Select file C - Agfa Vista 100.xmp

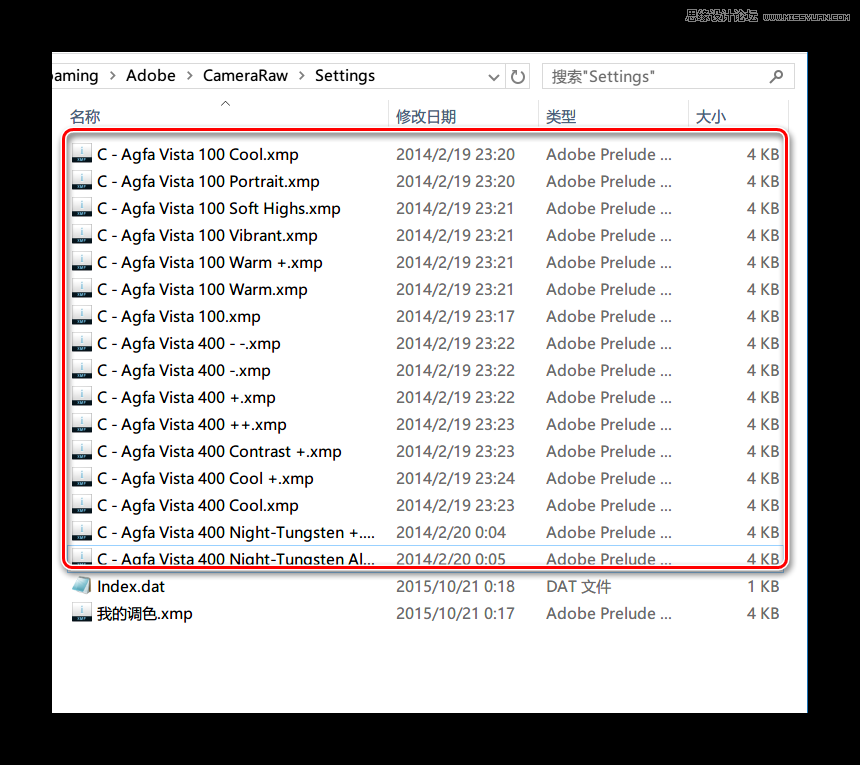point(179,316)
